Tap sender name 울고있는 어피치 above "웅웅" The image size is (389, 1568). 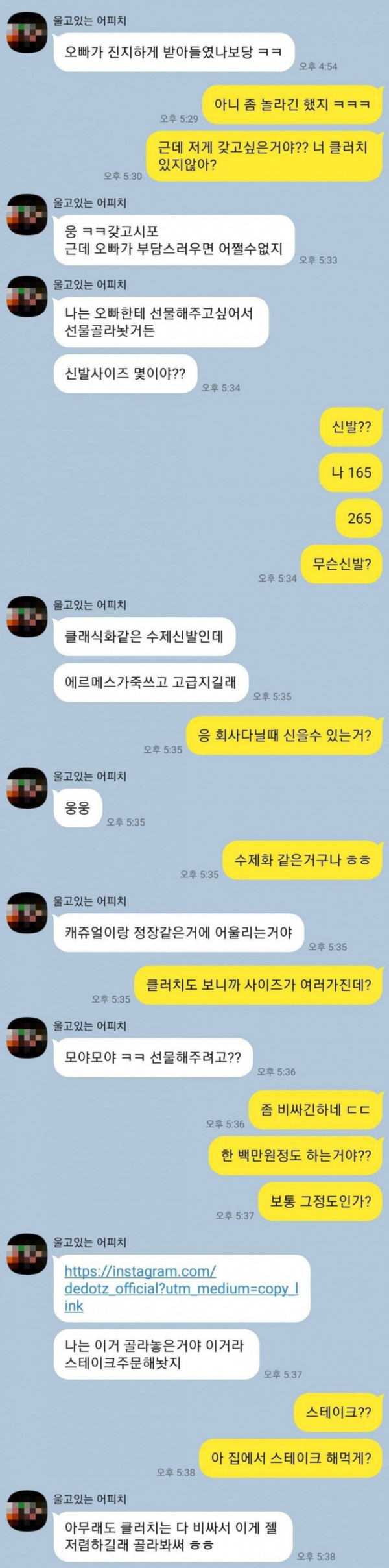[x=90, y=776]
